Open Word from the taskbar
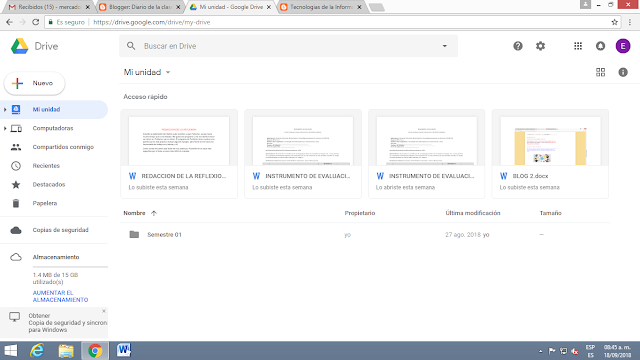Screen dimensions: 640x360 (x=124, y=350)
